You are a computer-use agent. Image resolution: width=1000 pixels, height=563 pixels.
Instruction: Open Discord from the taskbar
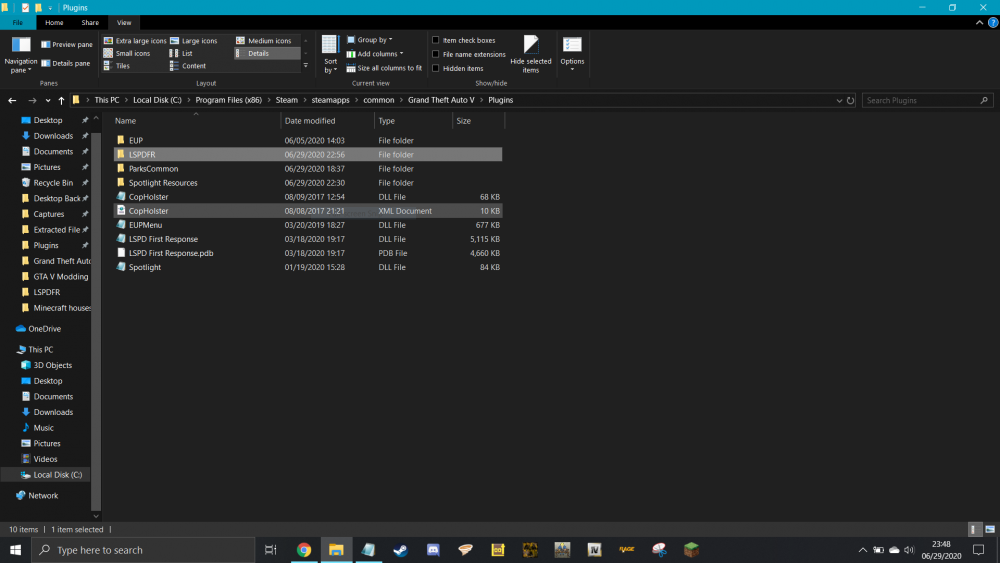[433, 550]
